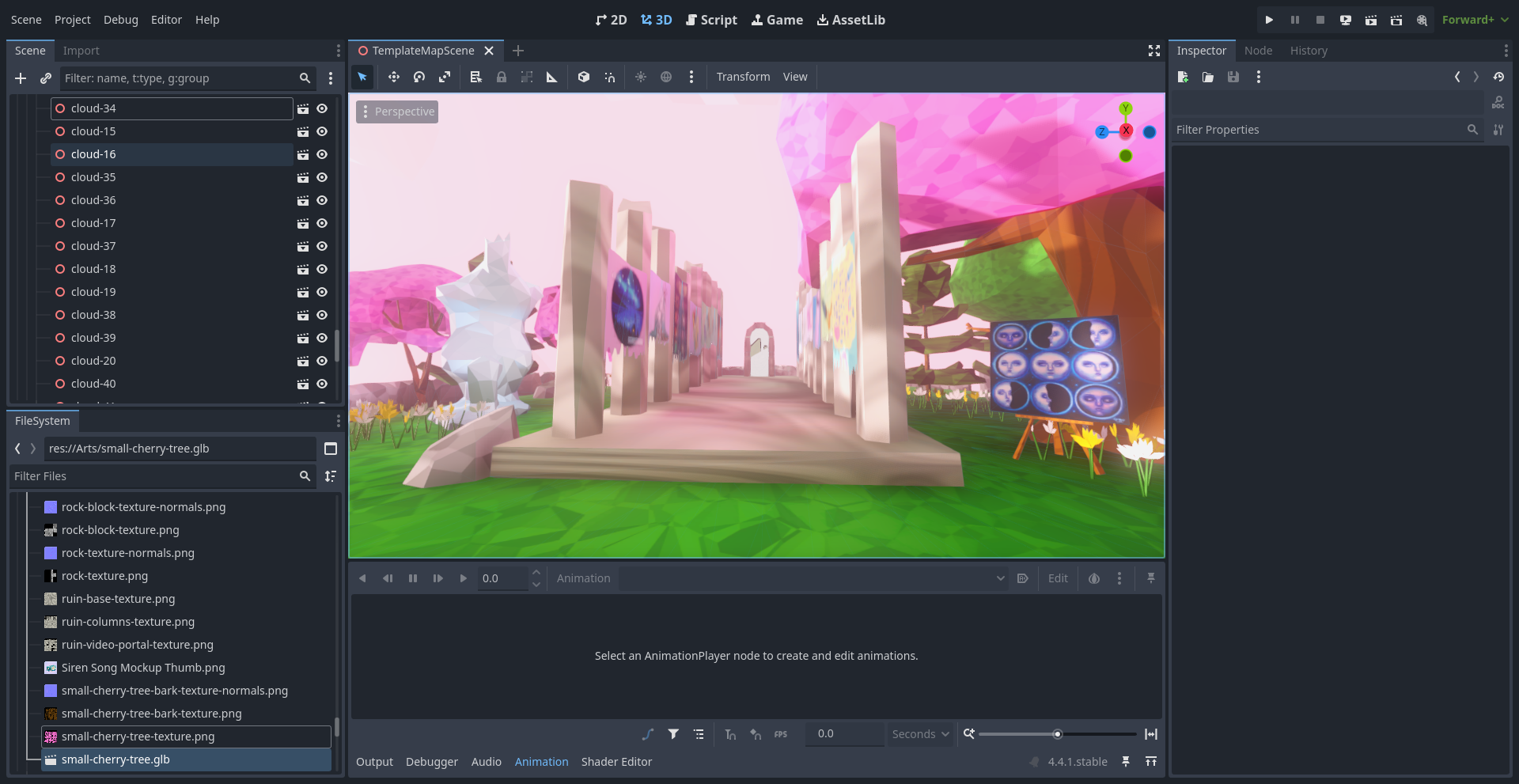Adjust the animation timeline zoom slider
This screenshot has width=1519, height=784.
[1057, 734]
